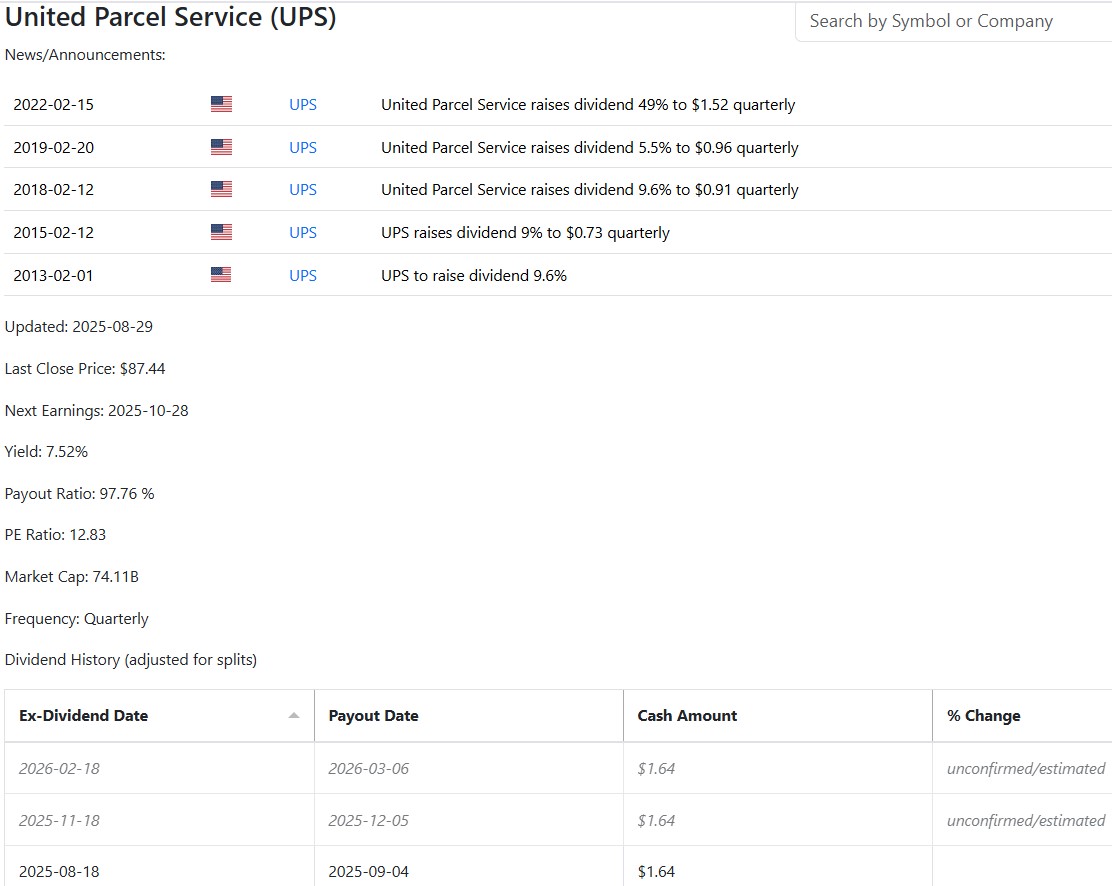Image resolution: width=1112 pixels, height=886 pixels.
Task: Select the headline 'UPS to raise dividend 9.6%'
Action: (474, 275)
